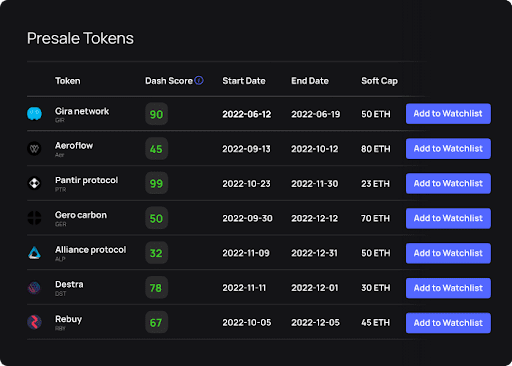Open the Gira network token logo
The width and height of the screenshot is (512, 366).
coord(34,114)
